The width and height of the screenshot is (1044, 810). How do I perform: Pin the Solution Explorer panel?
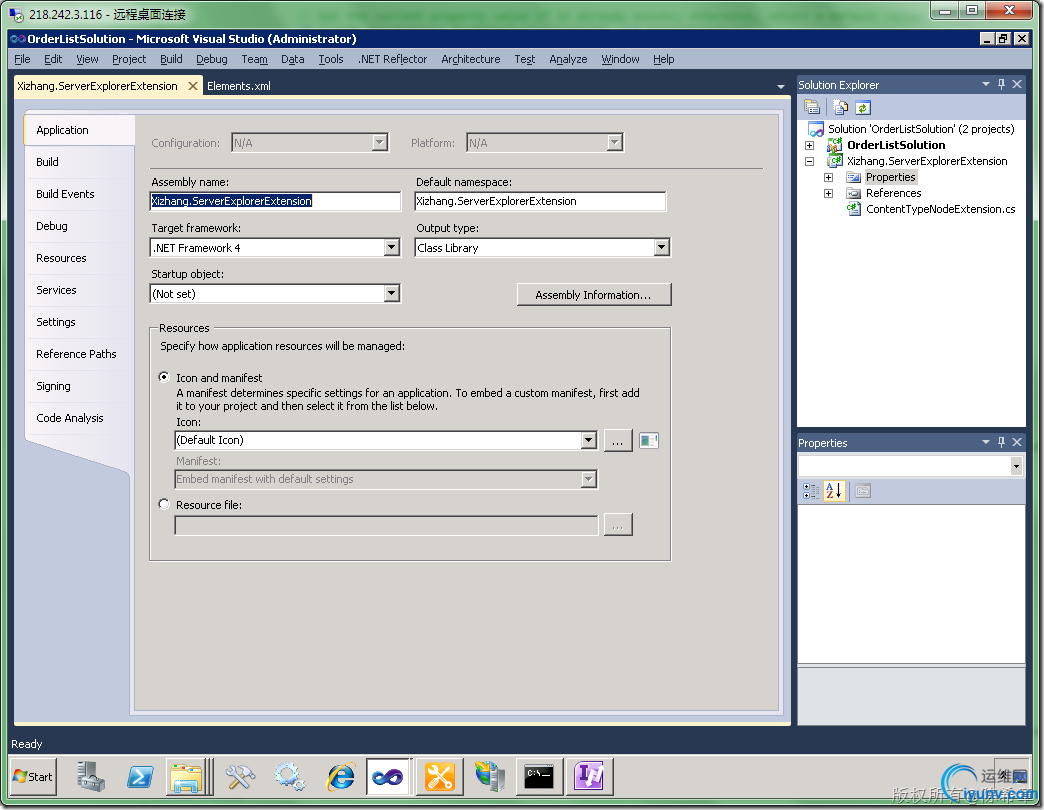[x=1001, y=85]
